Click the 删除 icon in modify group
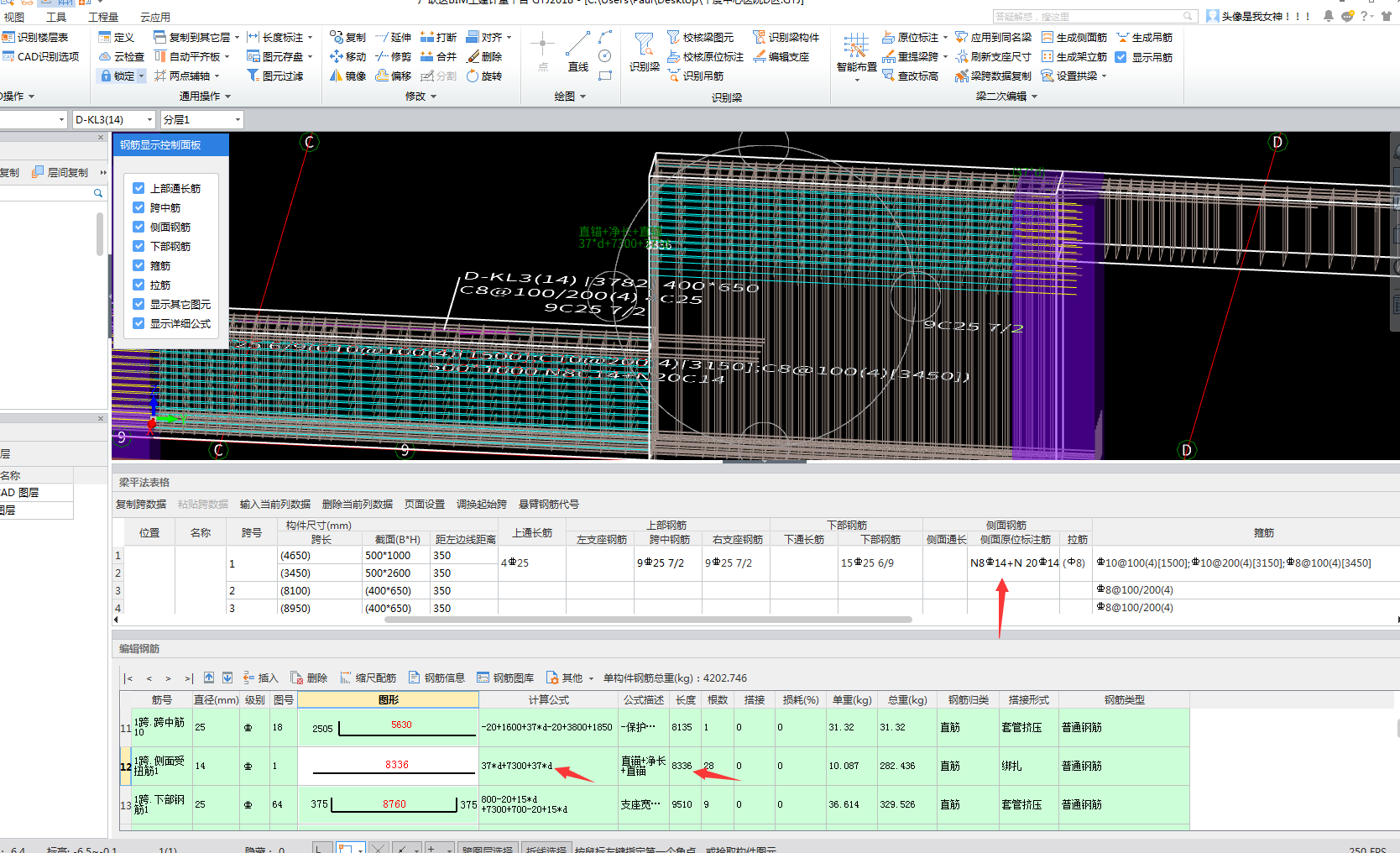This screenshot has height=853, width=1400. coord(473,57)
